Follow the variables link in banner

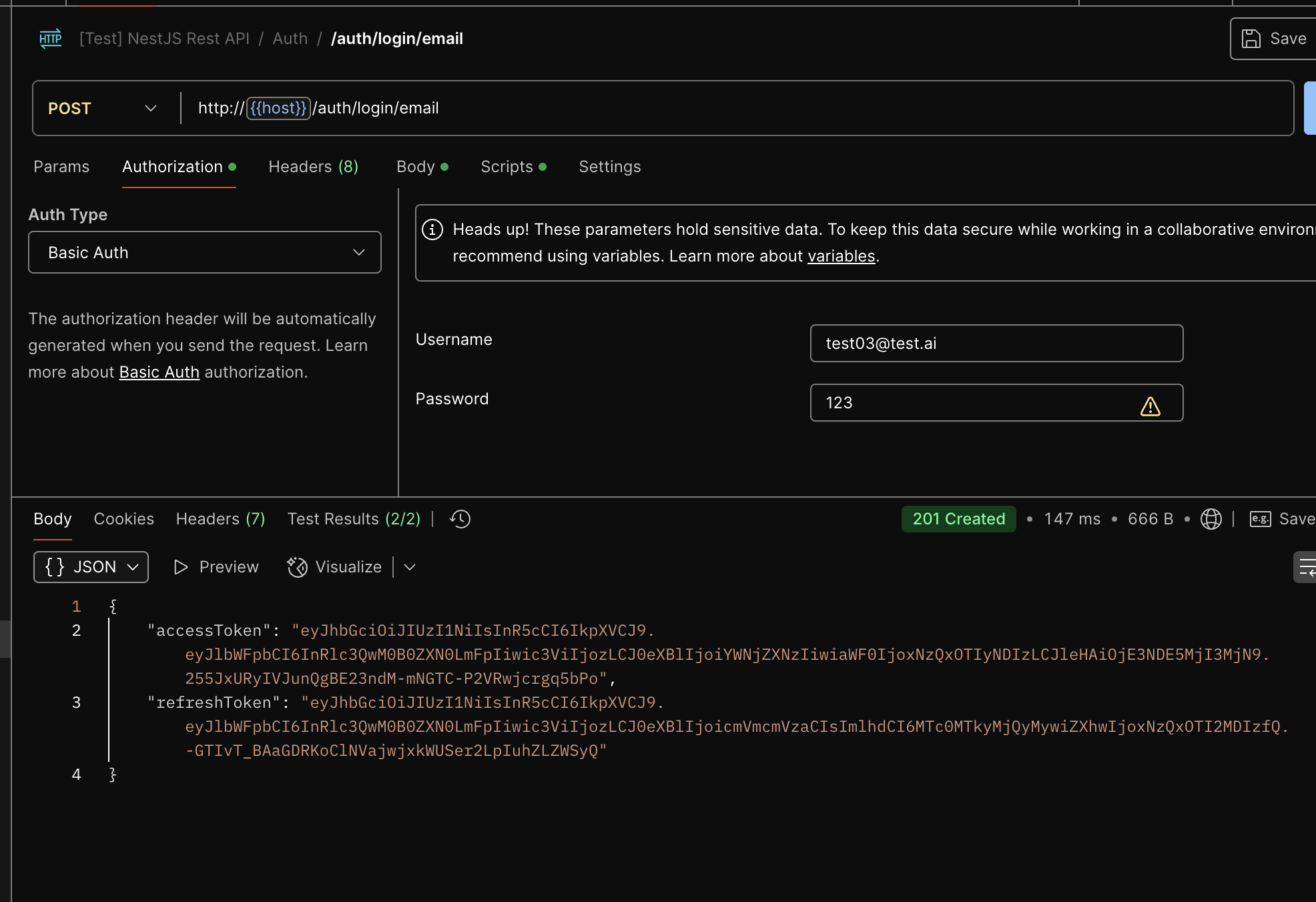841,256
